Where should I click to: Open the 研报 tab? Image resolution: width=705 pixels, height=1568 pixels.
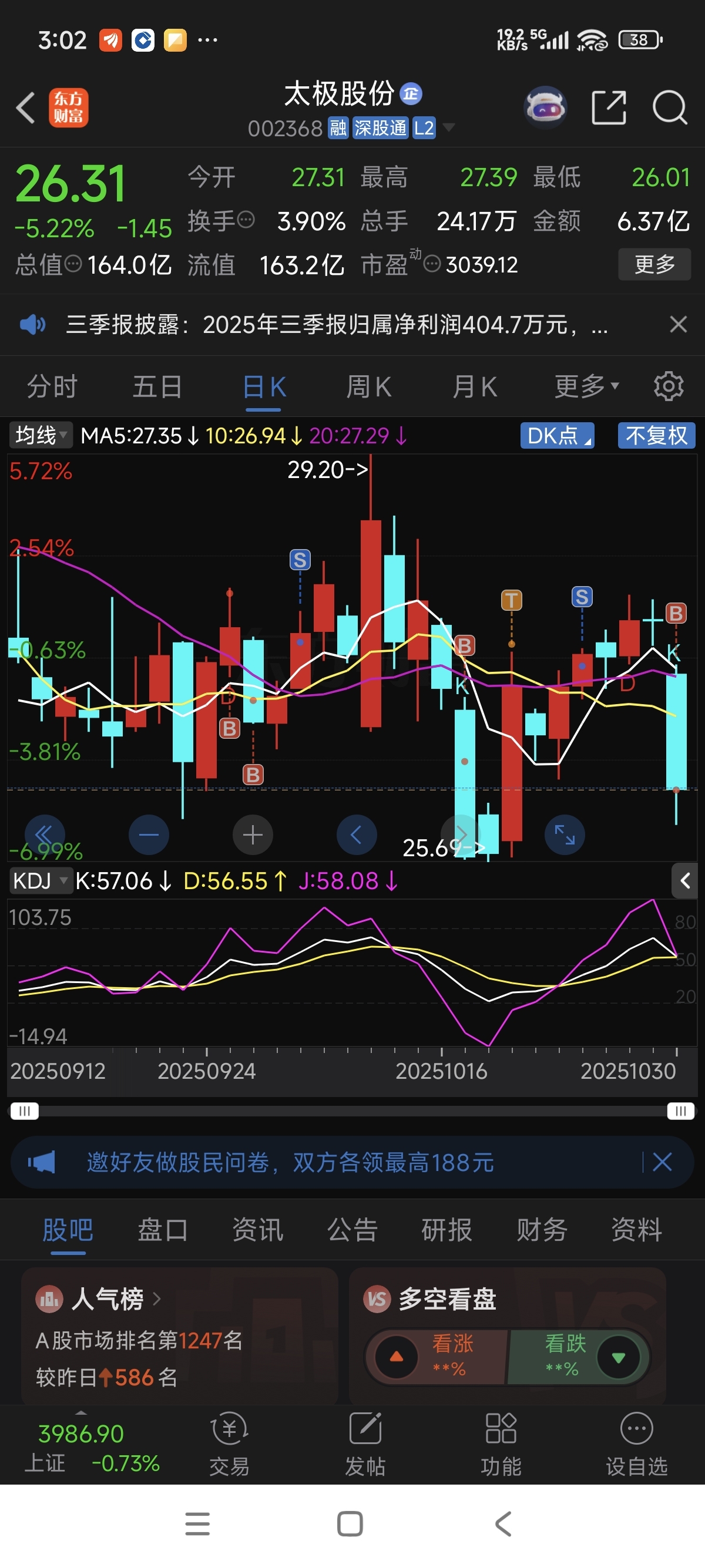click(447, 1230)
